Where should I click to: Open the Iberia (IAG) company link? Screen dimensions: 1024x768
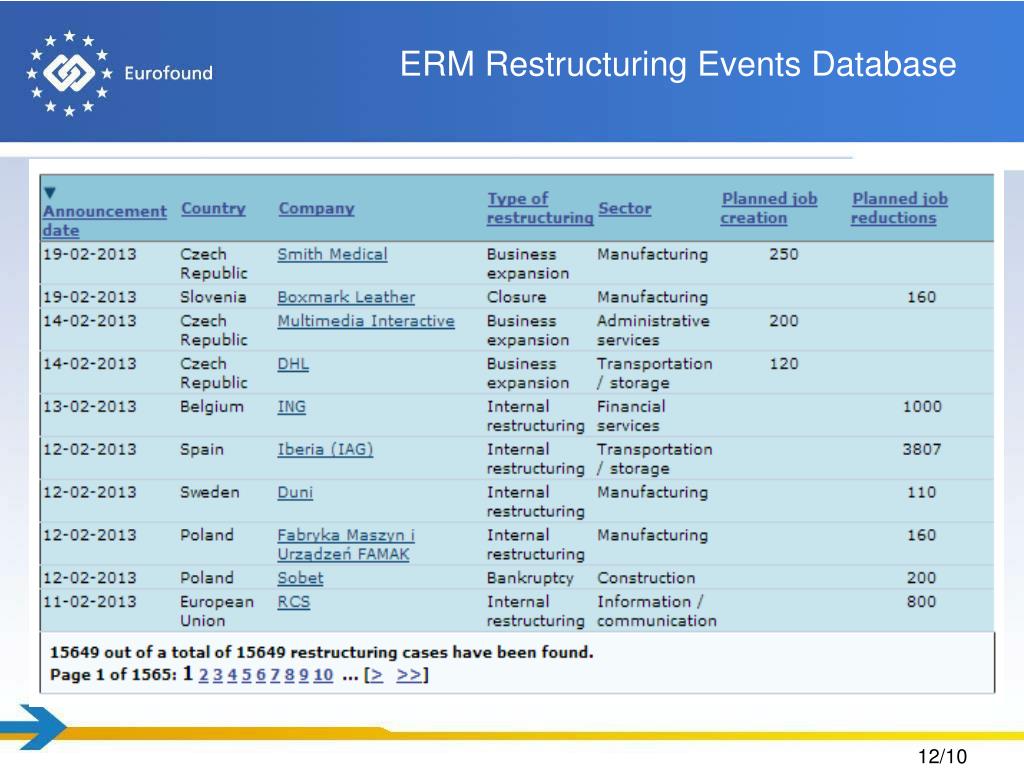[x=325, y=449]
